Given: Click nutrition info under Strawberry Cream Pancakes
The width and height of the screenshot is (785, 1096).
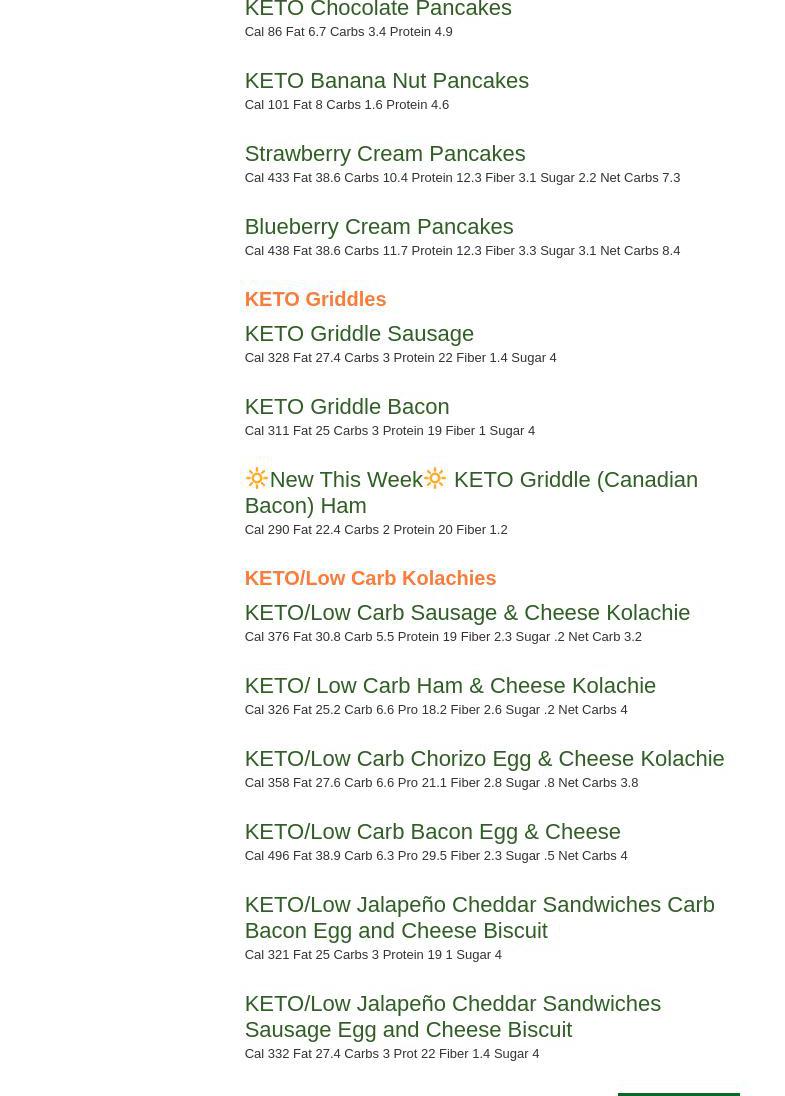Looking at the screenshot, I should point(462,178).
